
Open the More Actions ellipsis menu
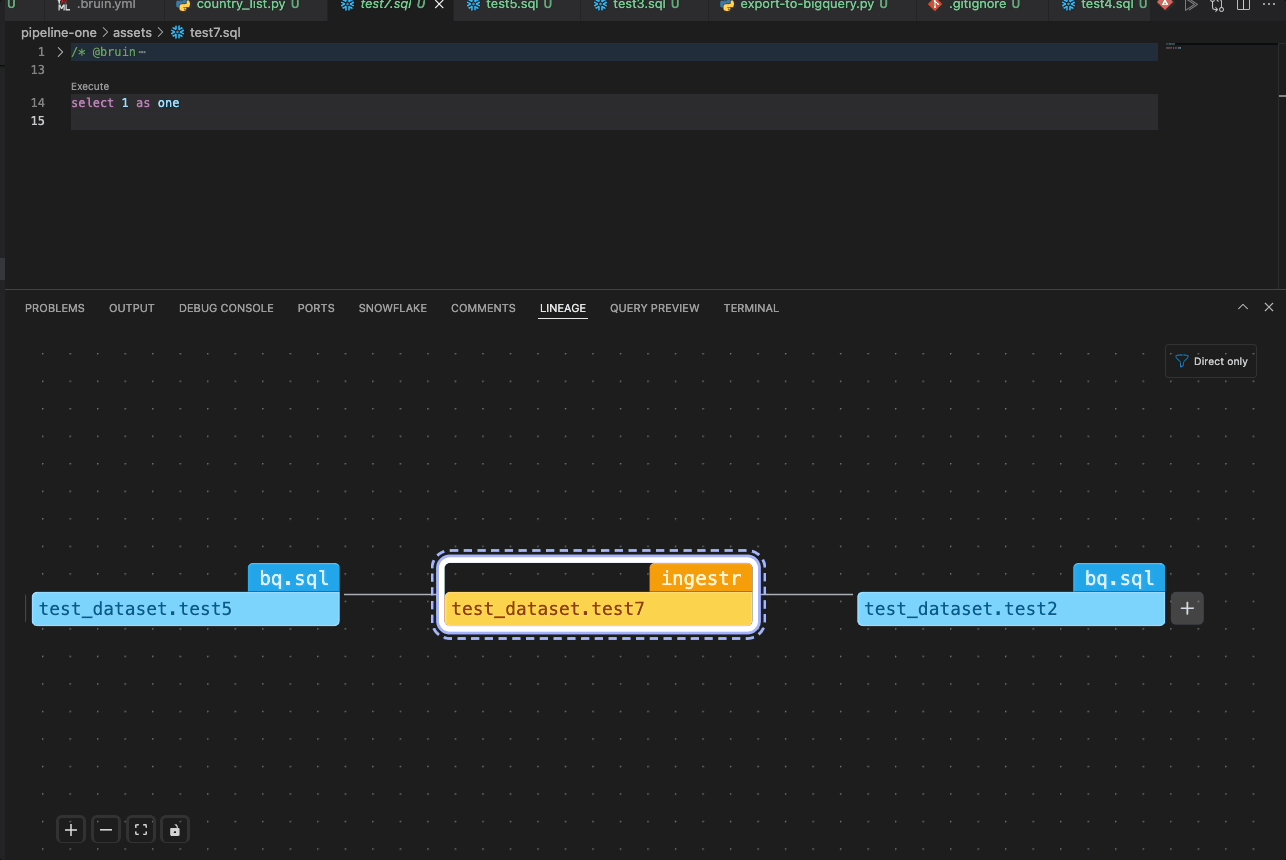[1268, 5]
